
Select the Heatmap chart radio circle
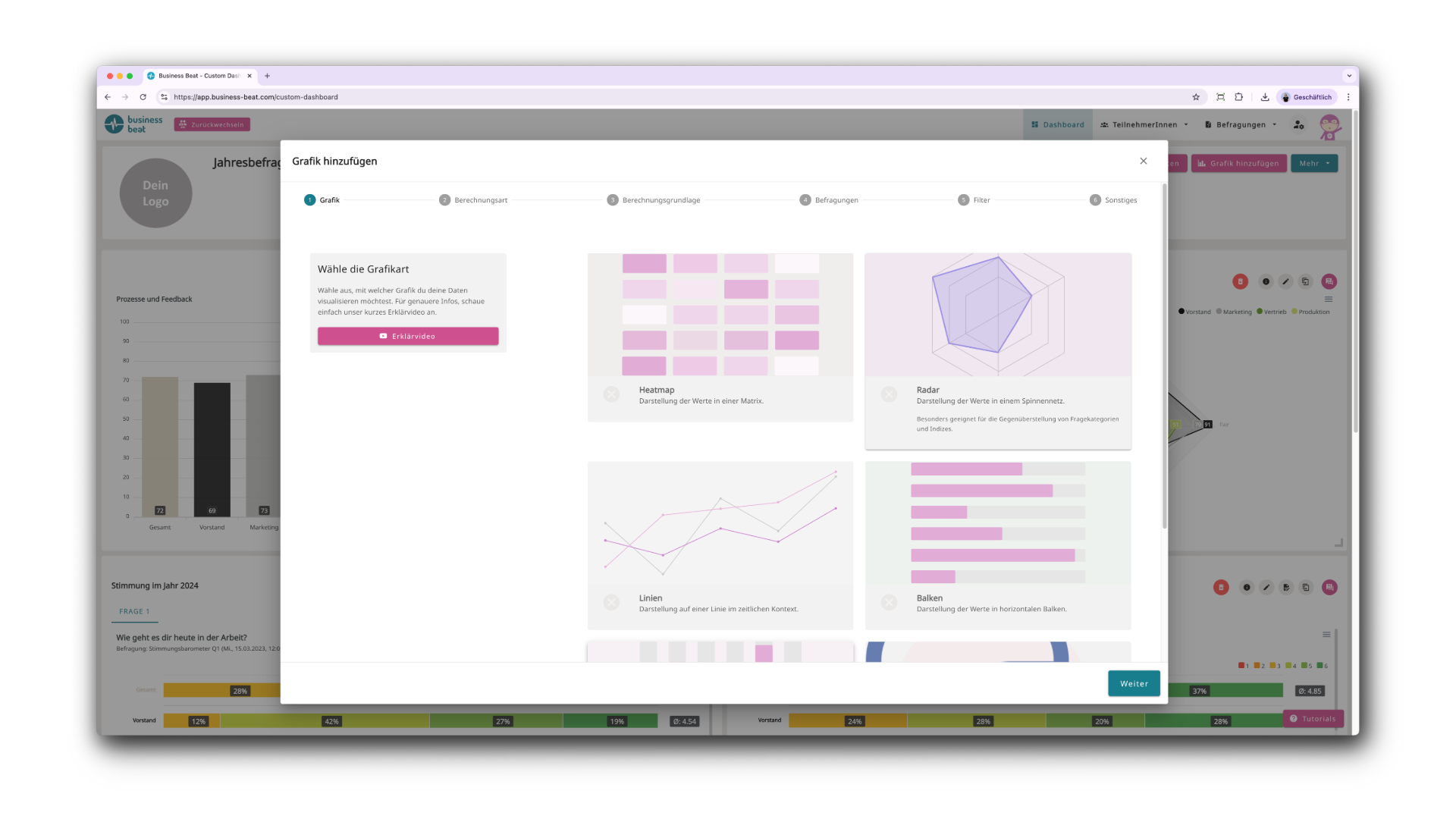coord(611,394)
